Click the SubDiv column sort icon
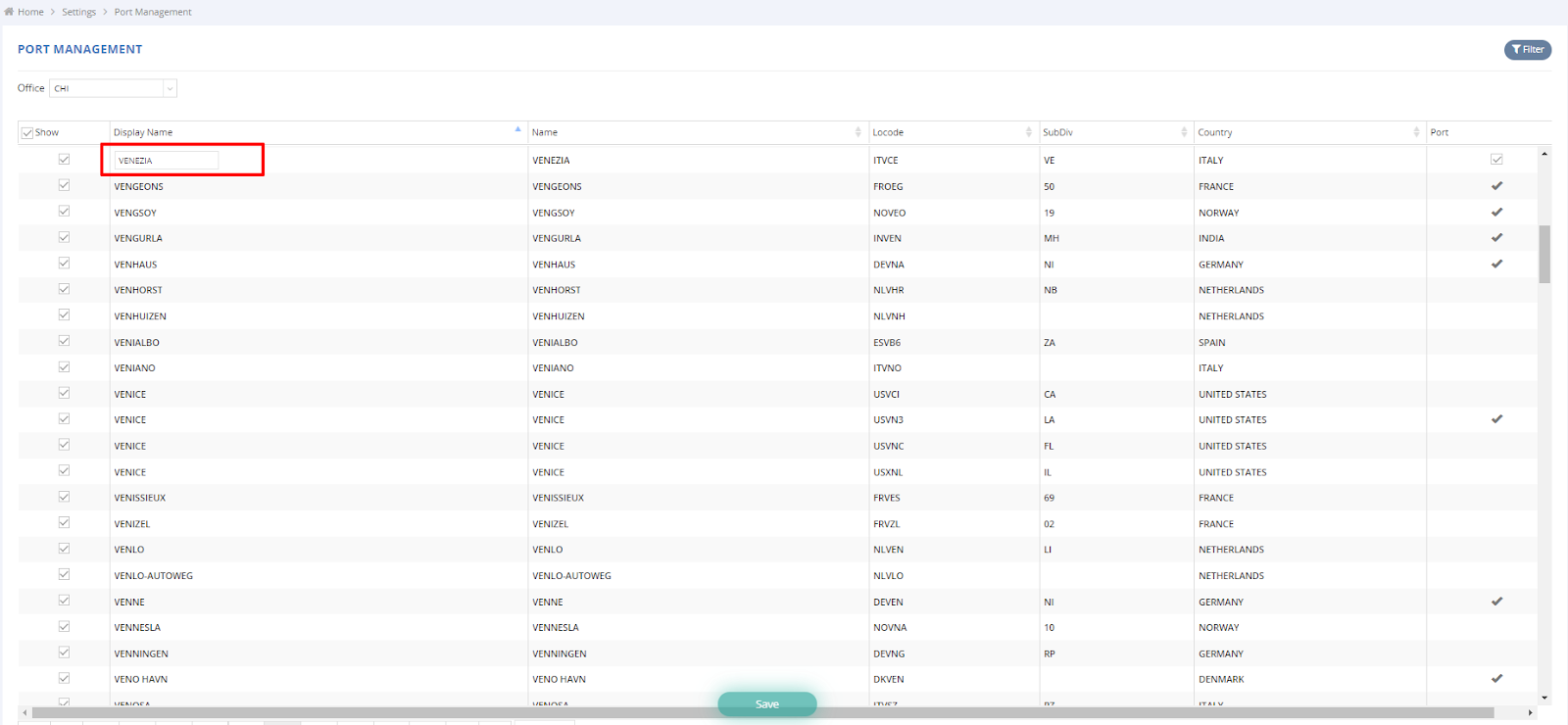 [1184, 132]
